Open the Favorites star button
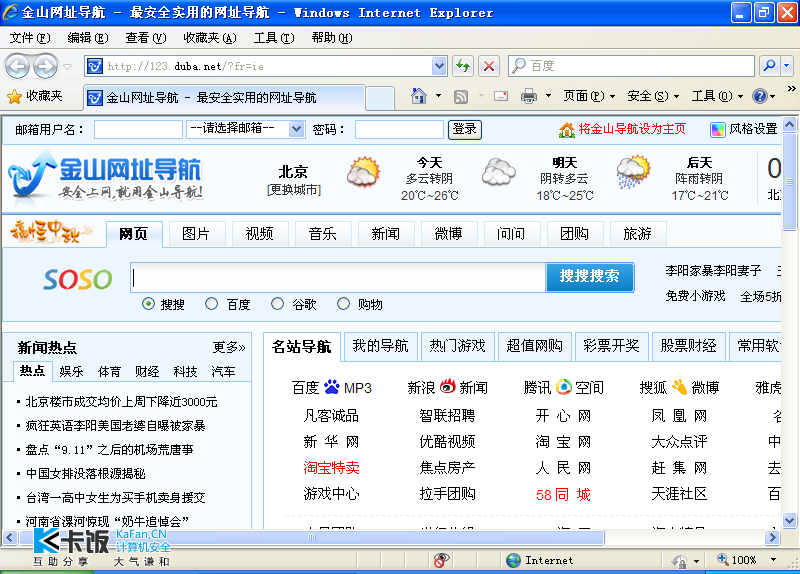 click(x=35, y=96)
